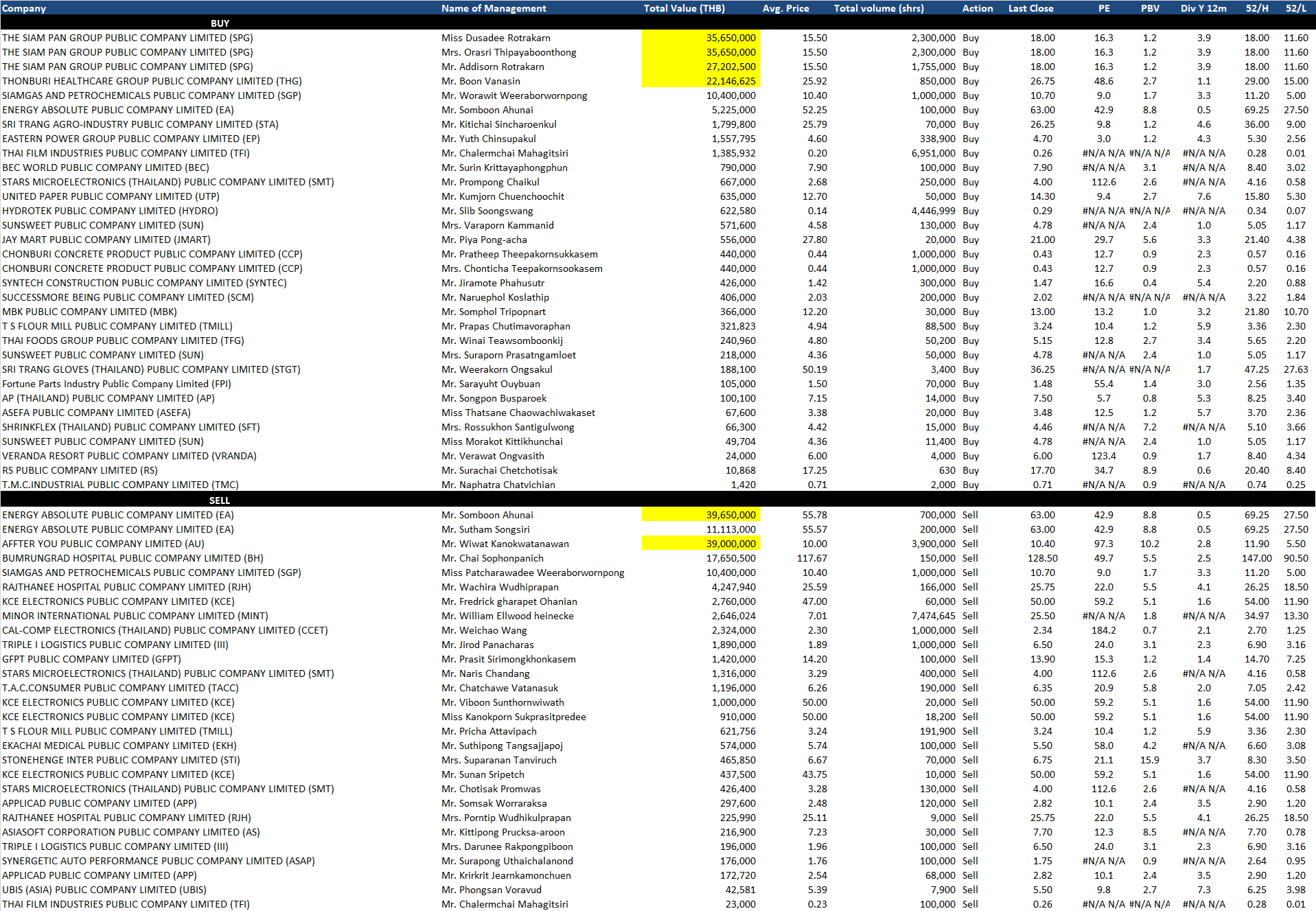
Task: Select the UBIS (ASIA) company cell
Action: click(x=104, y=890)
